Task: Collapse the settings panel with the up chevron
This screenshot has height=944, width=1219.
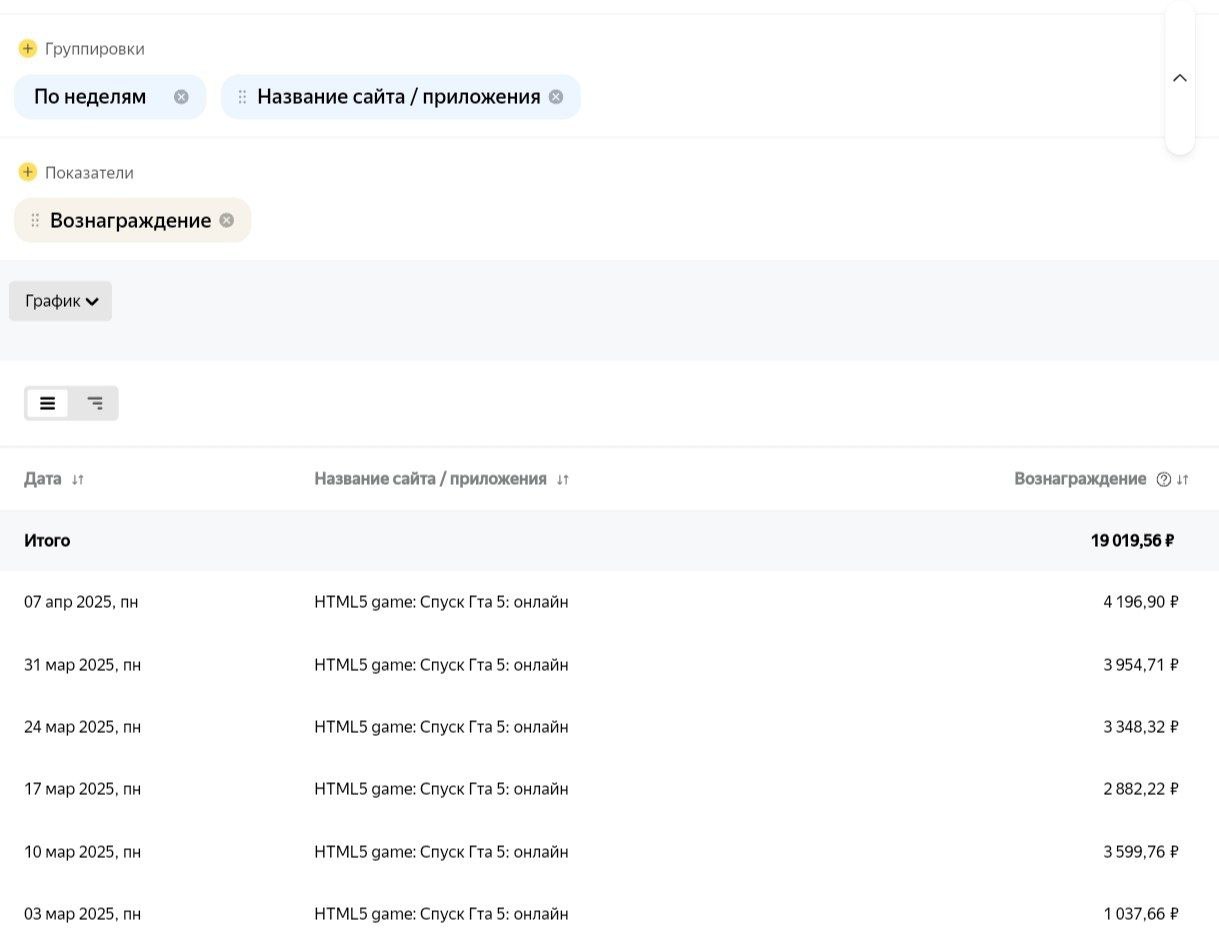Action: pyautogui.click(x=1180, y=78)
